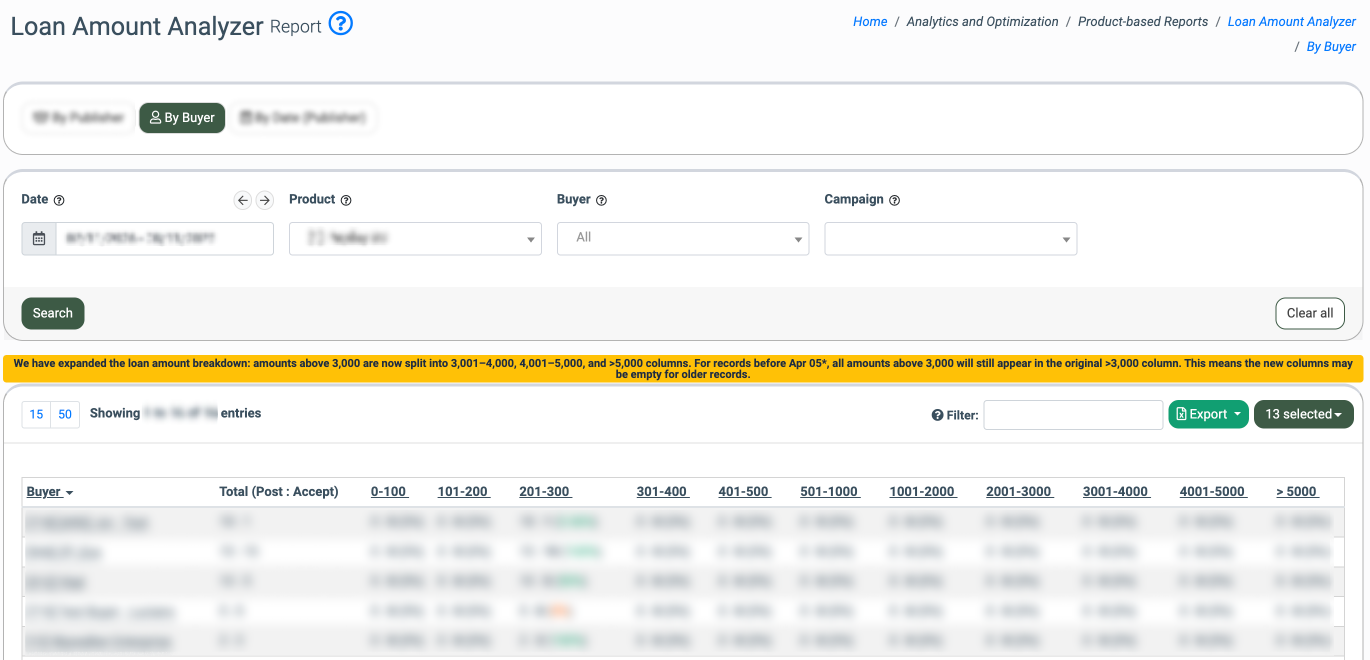Click the Clear all button

[x=1310, y=313]
